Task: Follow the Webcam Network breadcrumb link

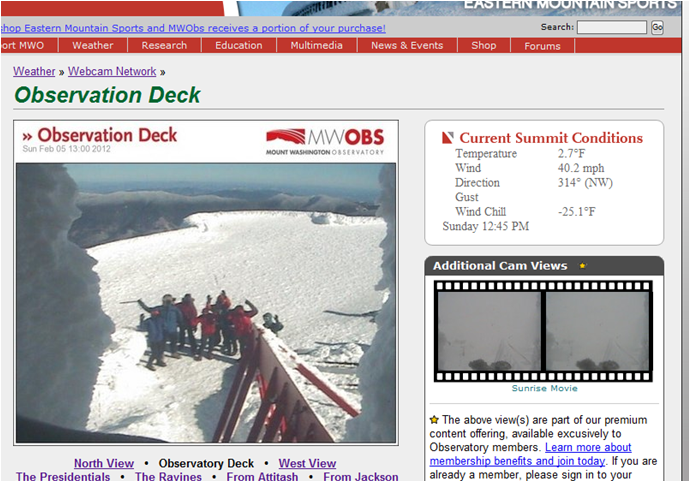Action: click(x=112, y=71)
